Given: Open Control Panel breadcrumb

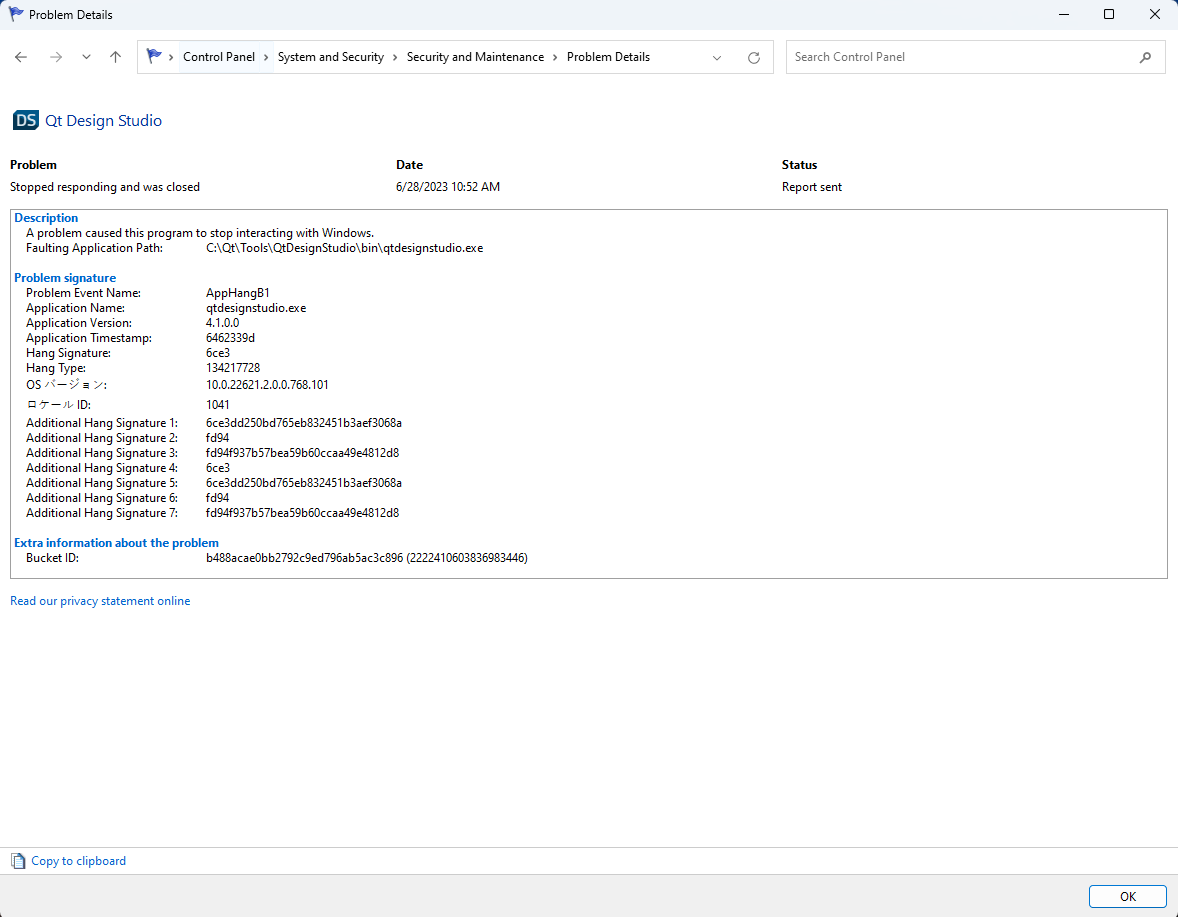Looking at the screenshot, I should pyautogui.click(x=219, y=57).
